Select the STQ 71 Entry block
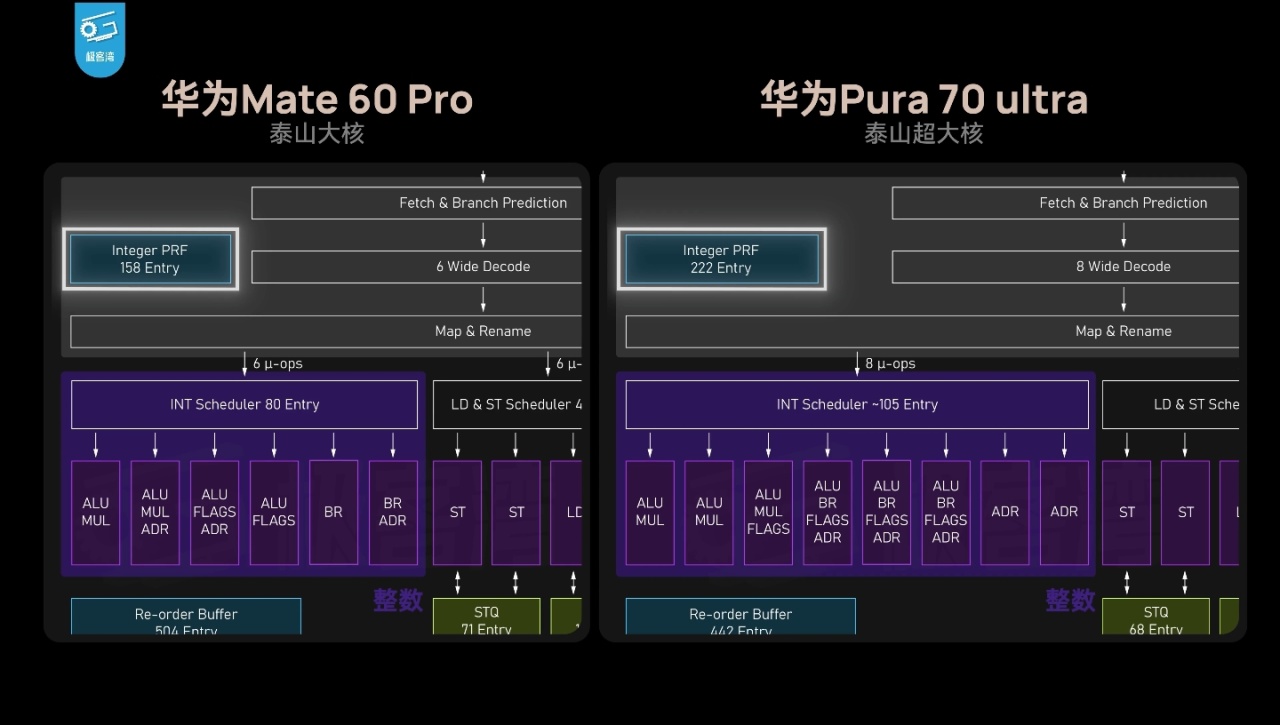 click(486, 617)
